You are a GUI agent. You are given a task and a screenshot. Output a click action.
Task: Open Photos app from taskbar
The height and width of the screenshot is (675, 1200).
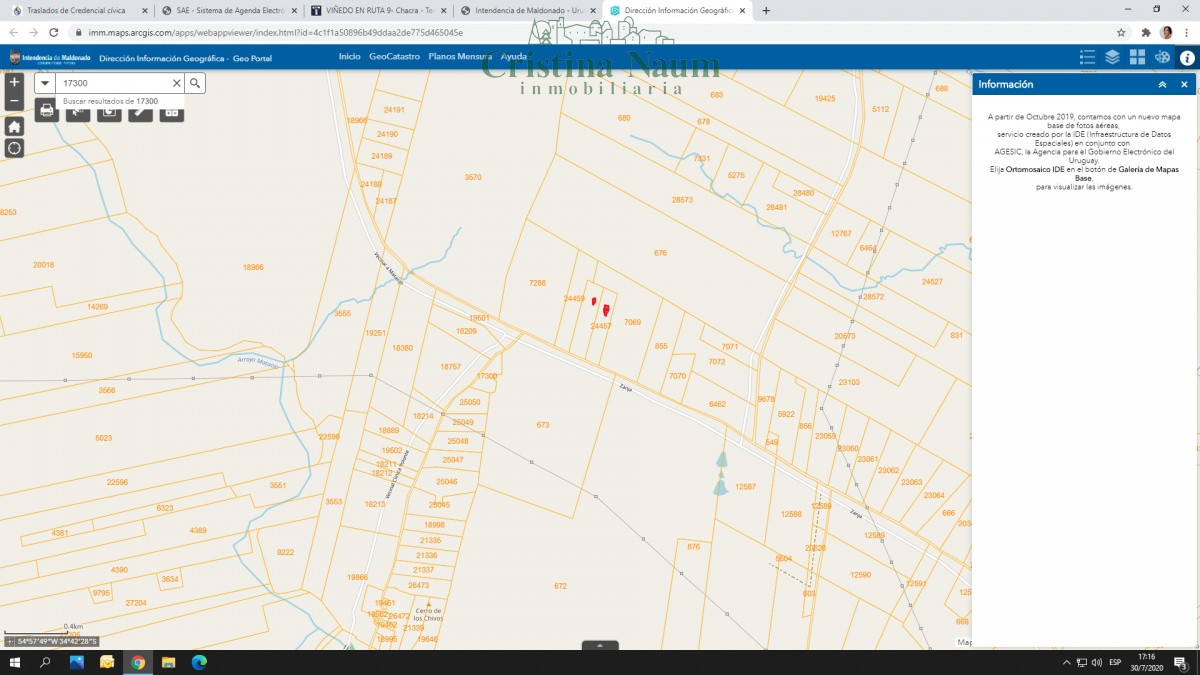pyautogui.click(x=76, y=662)
